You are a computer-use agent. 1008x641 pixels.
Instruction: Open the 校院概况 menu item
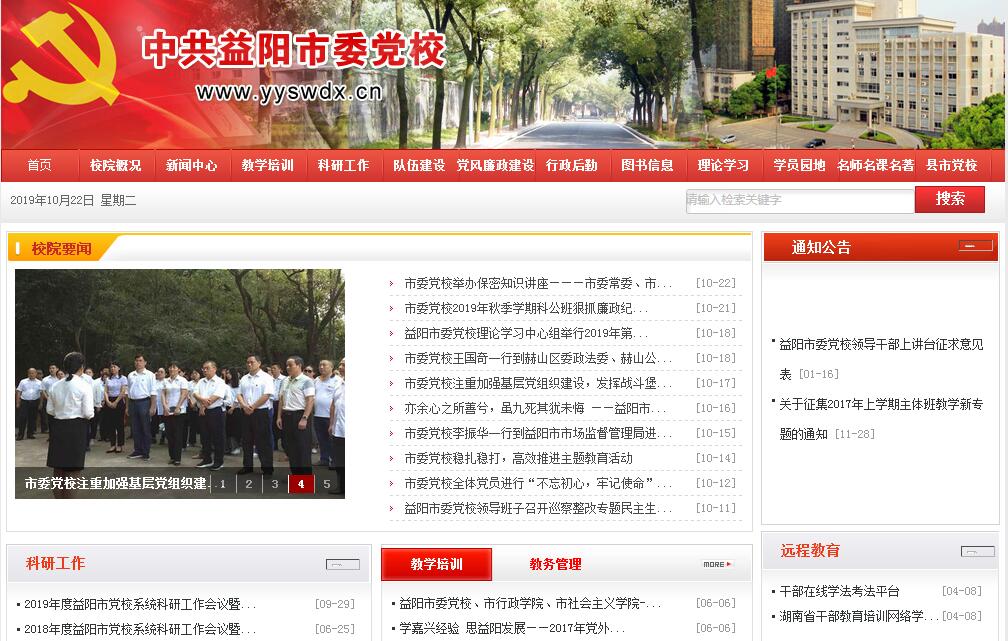116,165
